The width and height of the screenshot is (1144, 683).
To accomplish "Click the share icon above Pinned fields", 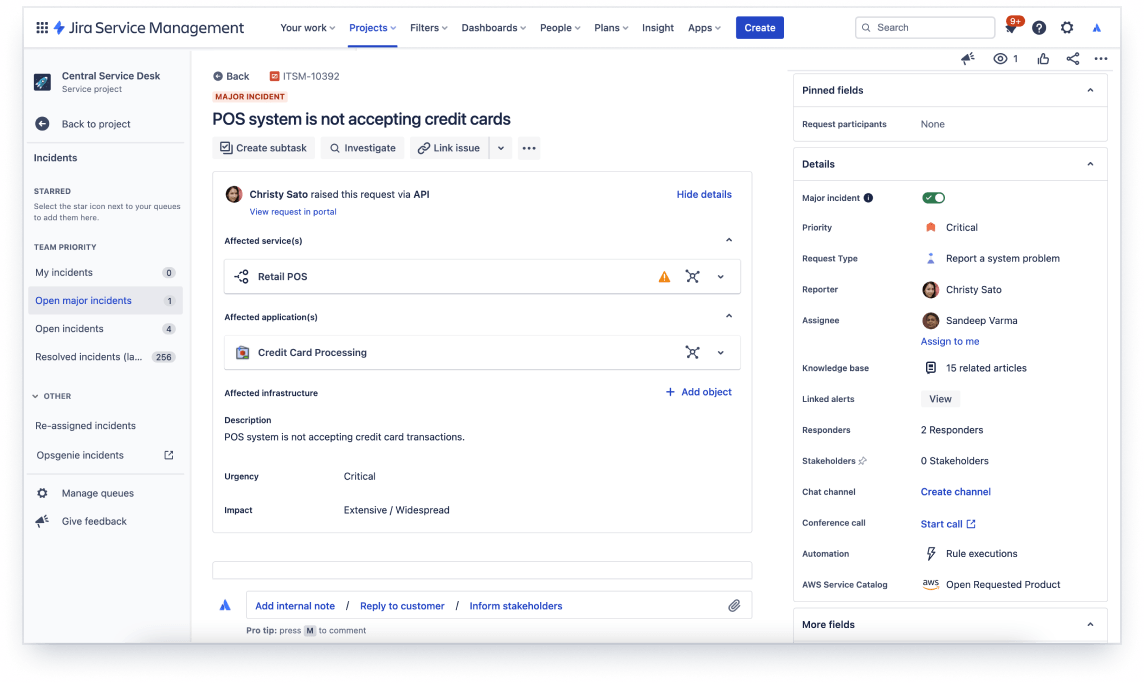I will click(x=1072, y=59).
